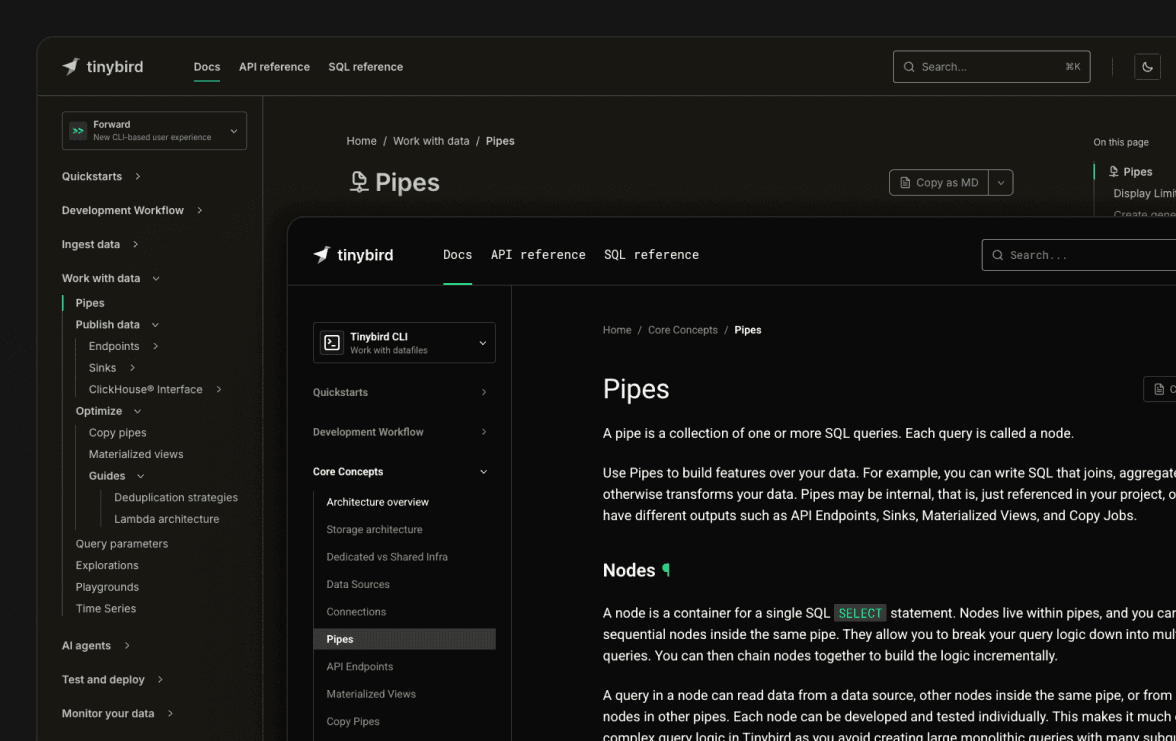Open the Copy as MD dropdown arrow
1176x741 pixels.
pos(1000,182)
